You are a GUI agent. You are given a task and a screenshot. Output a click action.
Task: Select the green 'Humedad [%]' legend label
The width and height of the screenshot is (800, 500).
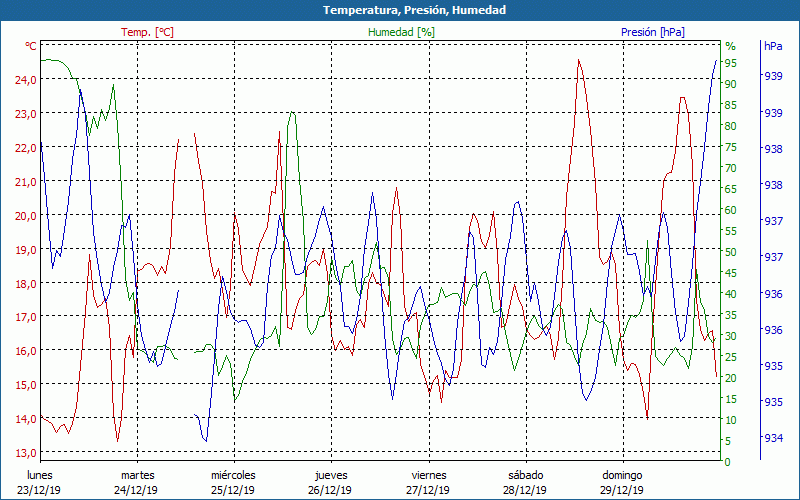point(402,32)
